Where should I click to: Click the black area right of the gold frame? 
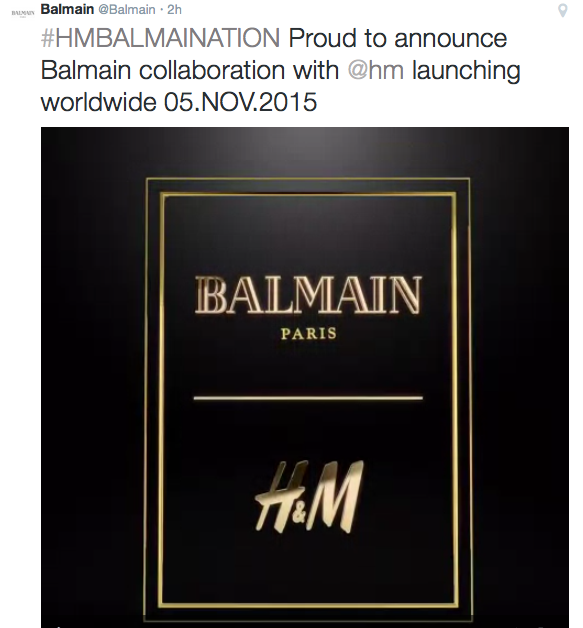coord(520,376)
